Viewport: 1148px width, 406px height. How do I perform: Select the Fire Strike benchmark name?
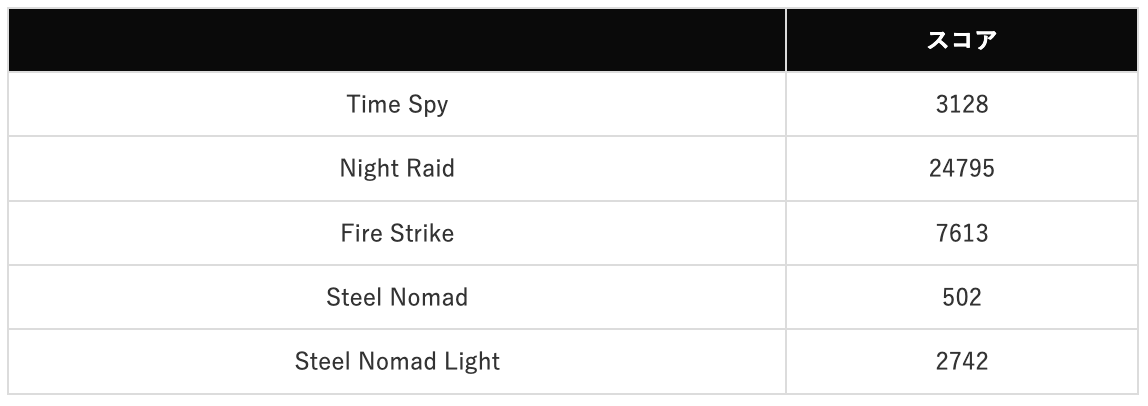click(397, 233)
